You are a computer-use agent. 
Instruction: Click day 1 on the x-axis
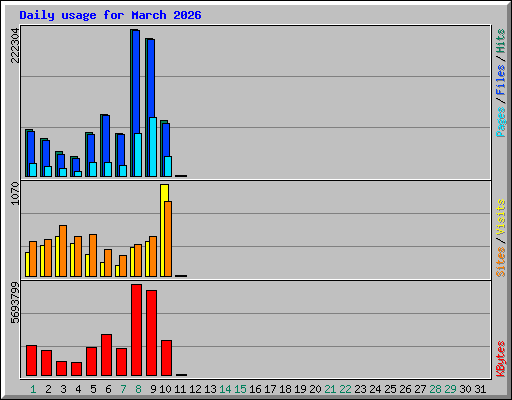33,389
